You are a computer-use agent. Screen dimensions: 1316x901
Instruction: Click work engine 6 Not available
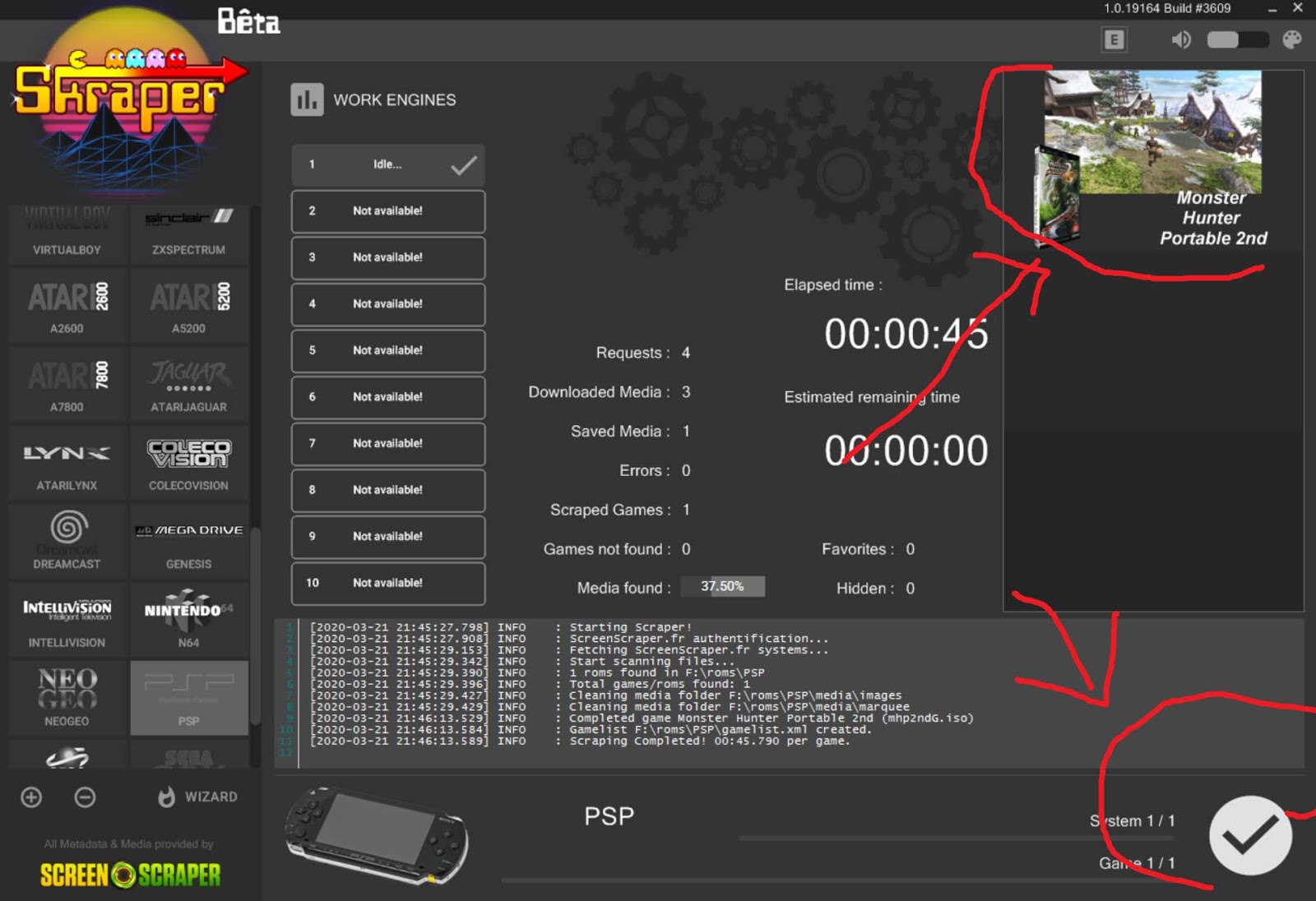388,397
